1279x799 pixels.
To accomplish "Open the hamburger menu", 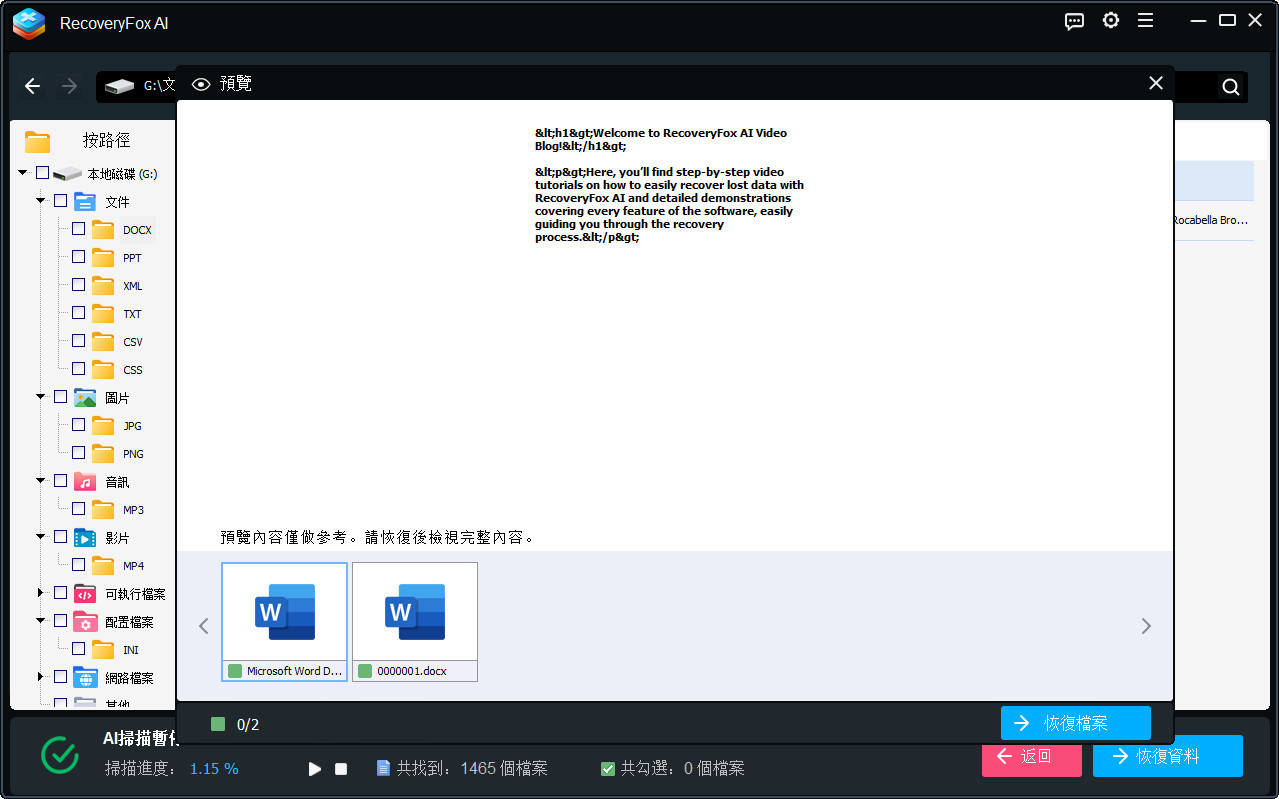I will [1145, 20].
